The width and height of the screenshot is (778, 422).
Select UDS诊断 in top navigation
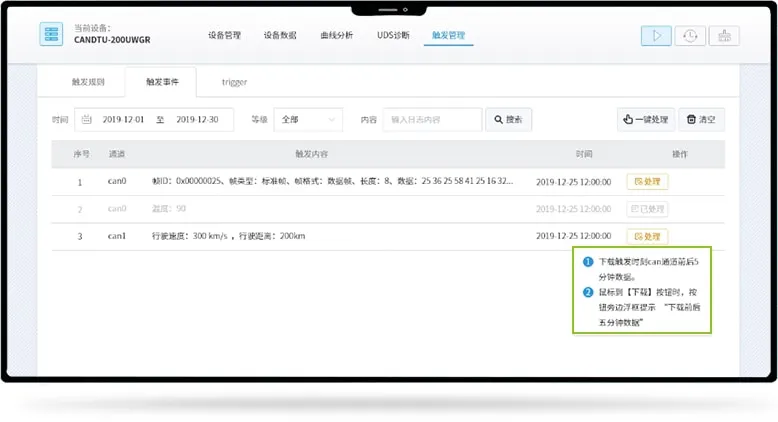(x=392, y=35)
